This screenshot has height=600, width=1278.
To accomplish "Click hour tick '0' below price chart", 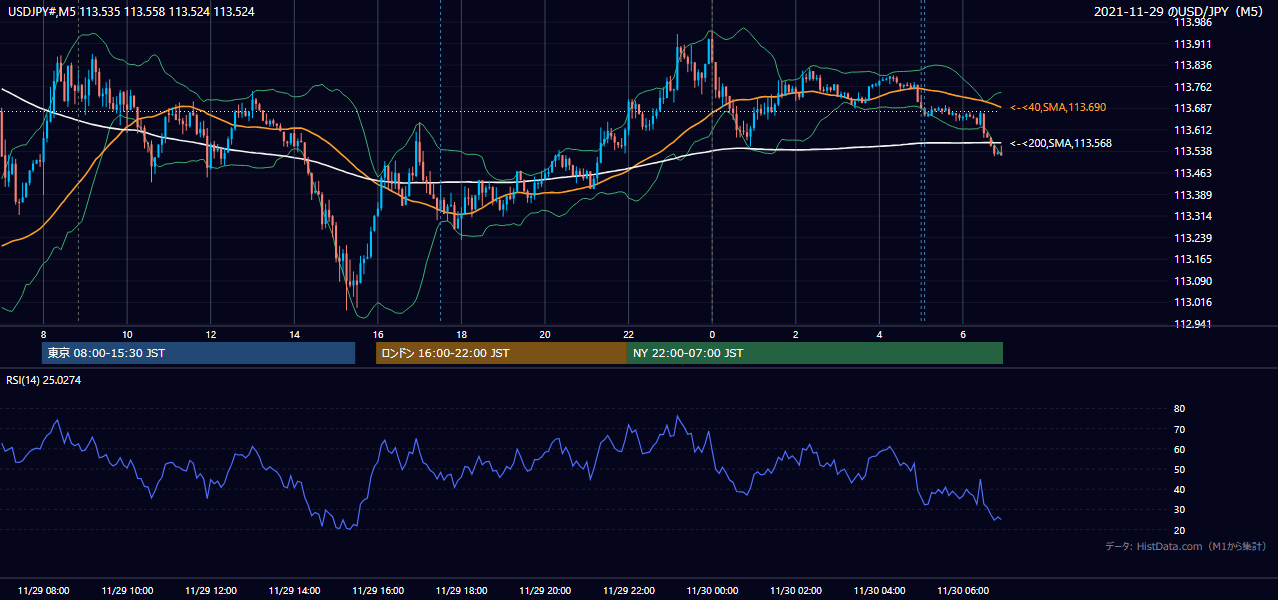I will [x=712, y=334].
